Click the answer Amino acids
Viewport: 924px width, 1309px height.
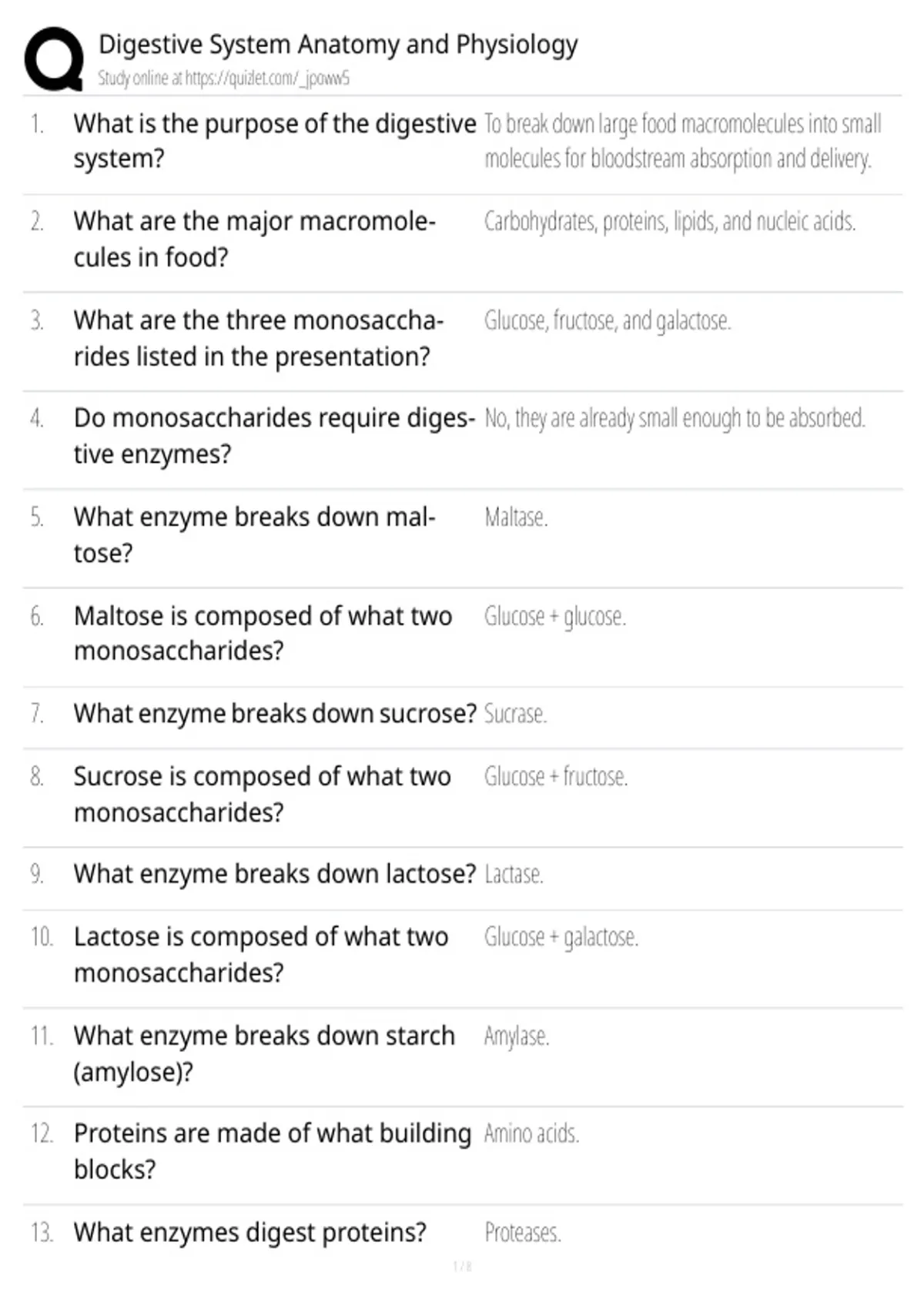click(x=531, y=1133)
